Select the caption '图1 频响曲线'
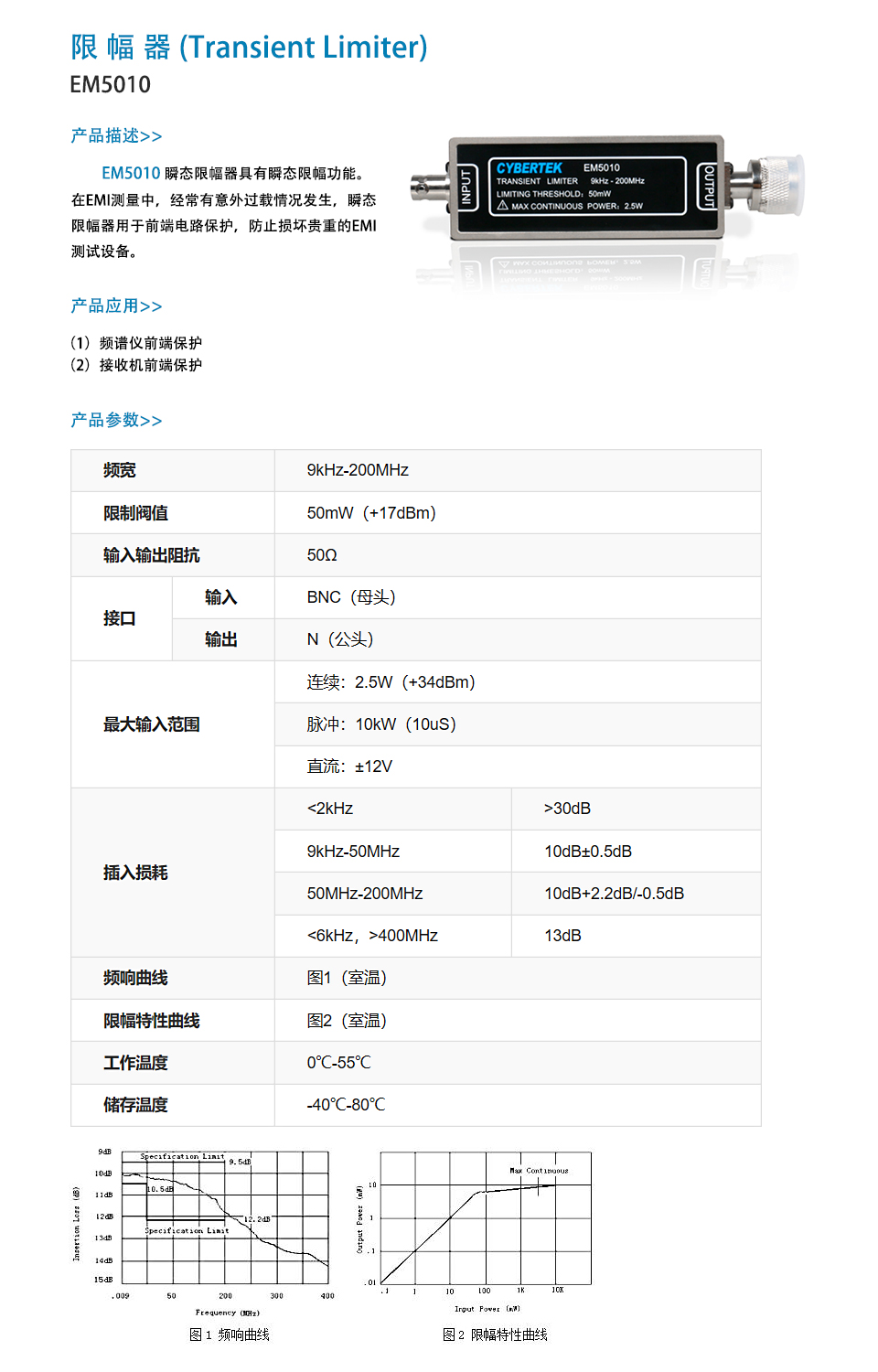 [230, 1335]
